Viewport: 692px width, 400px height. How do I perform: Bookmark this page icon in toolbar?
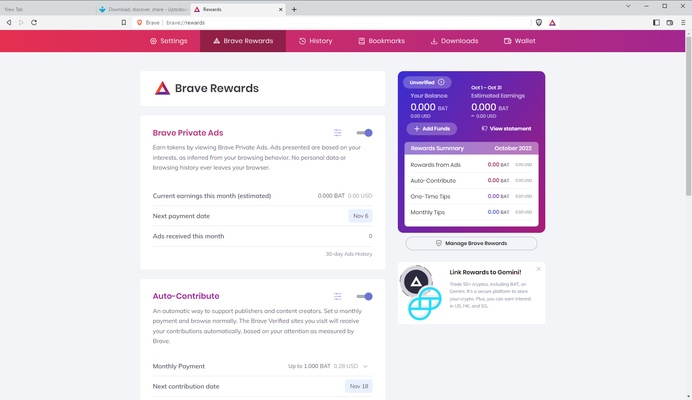[124, 23]
